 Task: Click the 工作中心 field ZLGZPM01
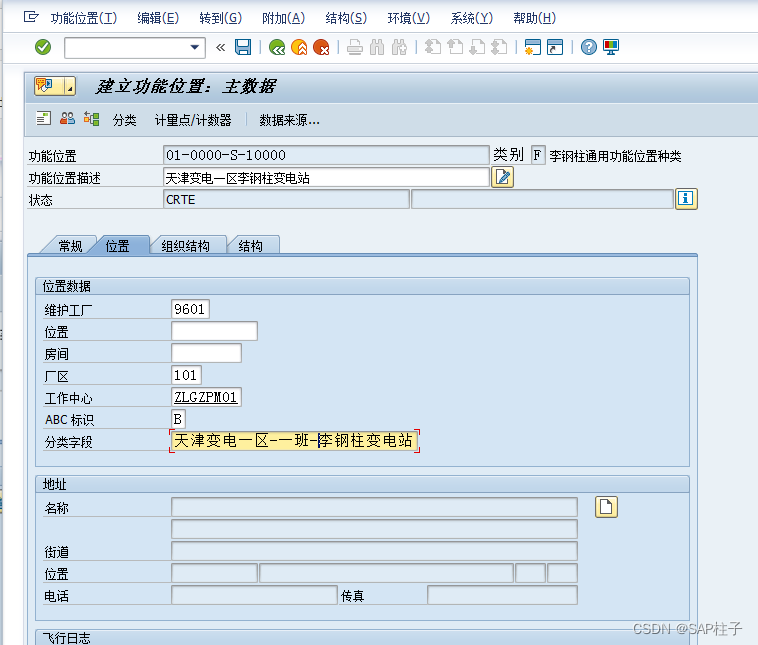click(206, 397)
